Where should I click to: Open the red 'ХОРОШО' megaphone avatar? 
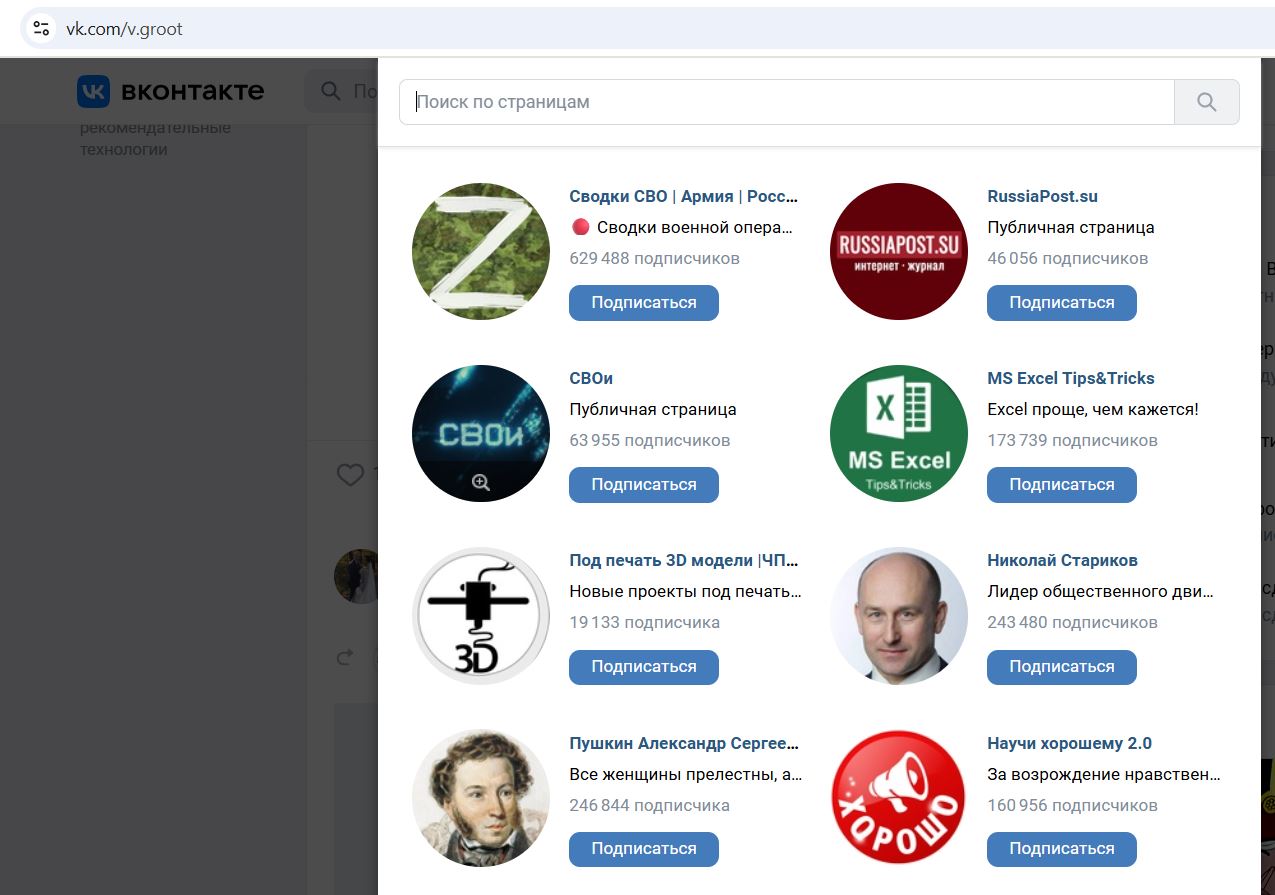tap(899, 797)
